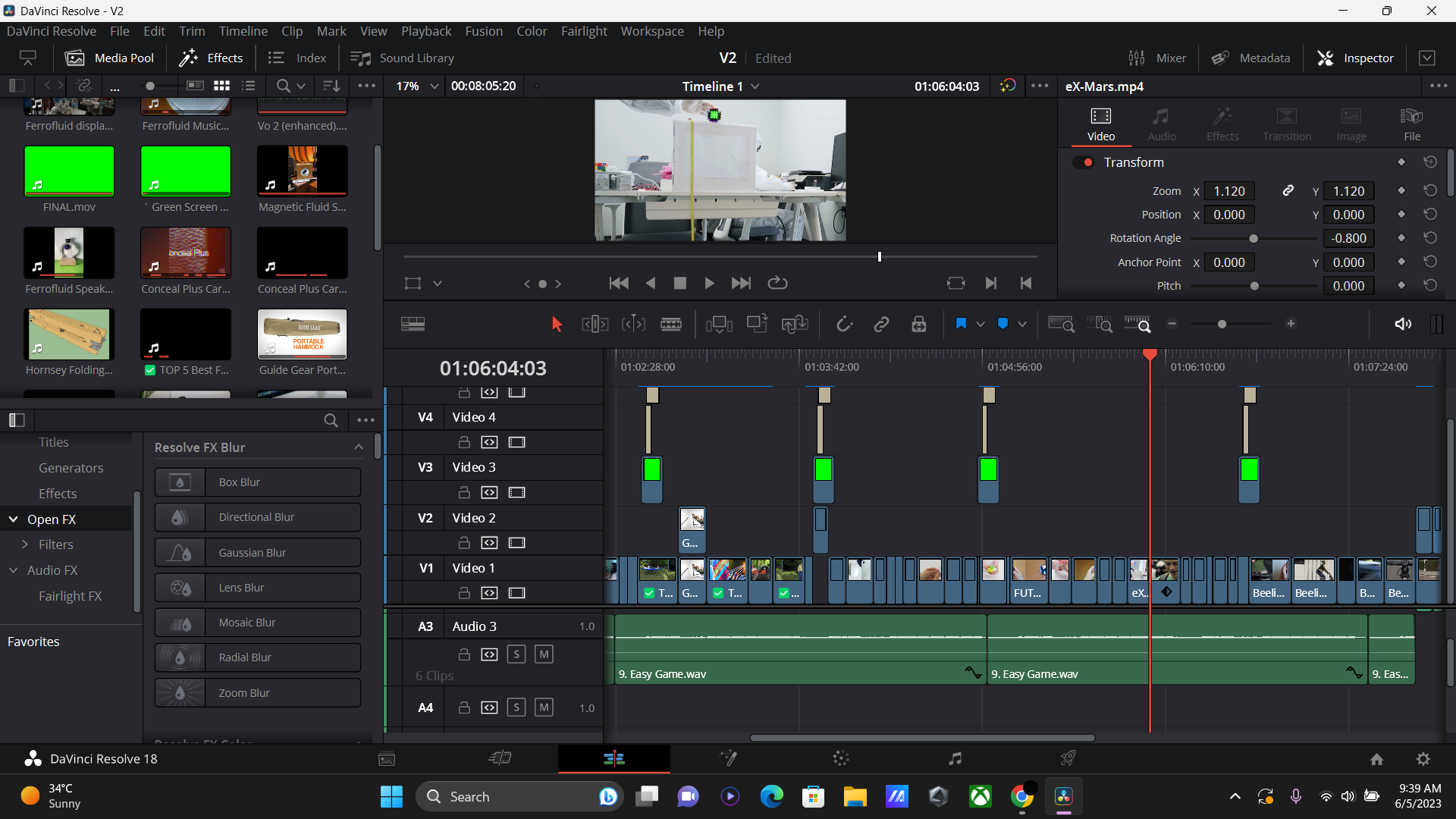The width and height of the screenshot is (1456, 819).
Task: Toggle timeline snapping magnet icon
Action: 844,325
